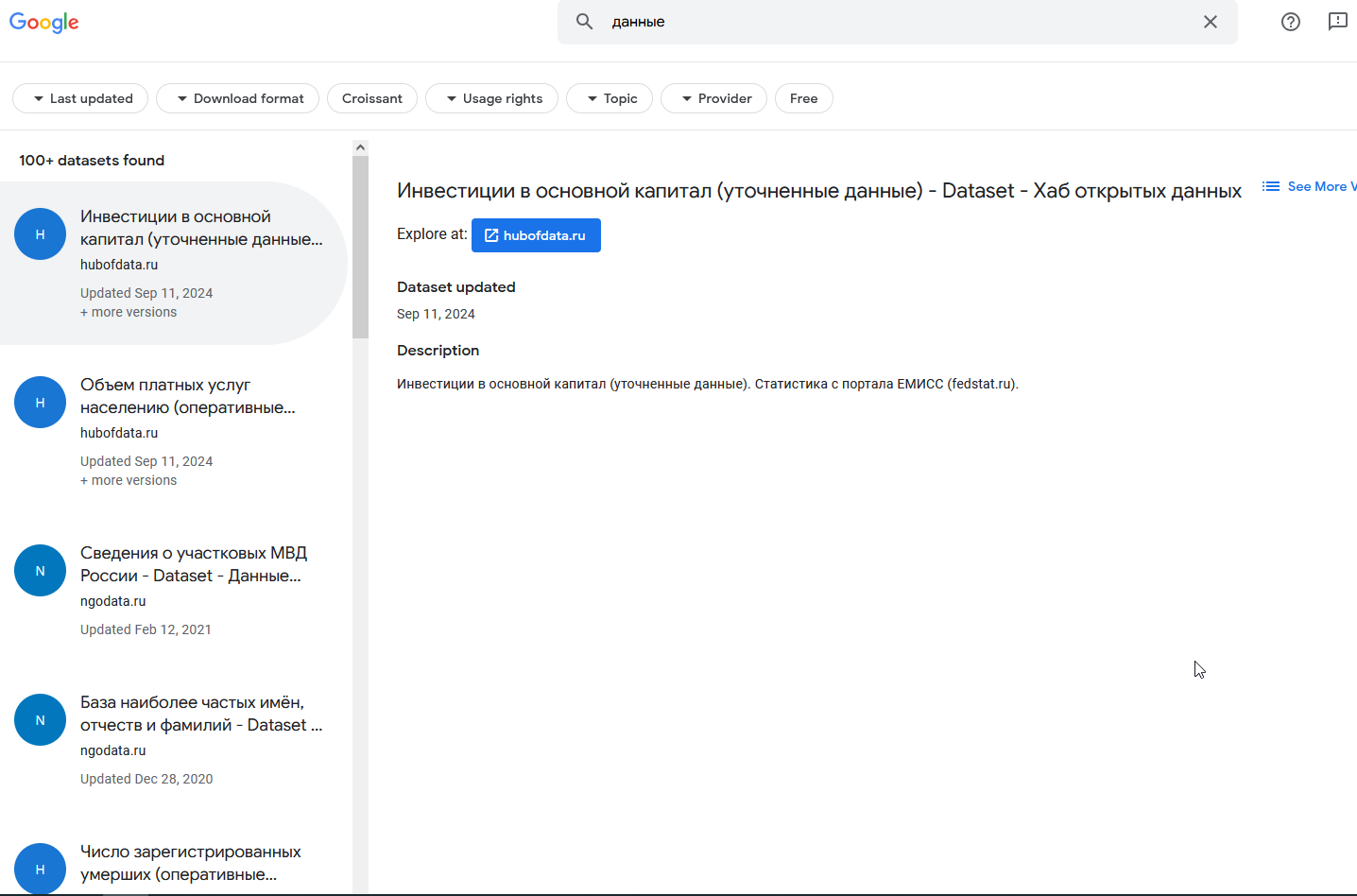The height and width of the screenshot is (896, 1357).
Task: Click the description text mentioning fedstat.ru
Action: (708, 384)
